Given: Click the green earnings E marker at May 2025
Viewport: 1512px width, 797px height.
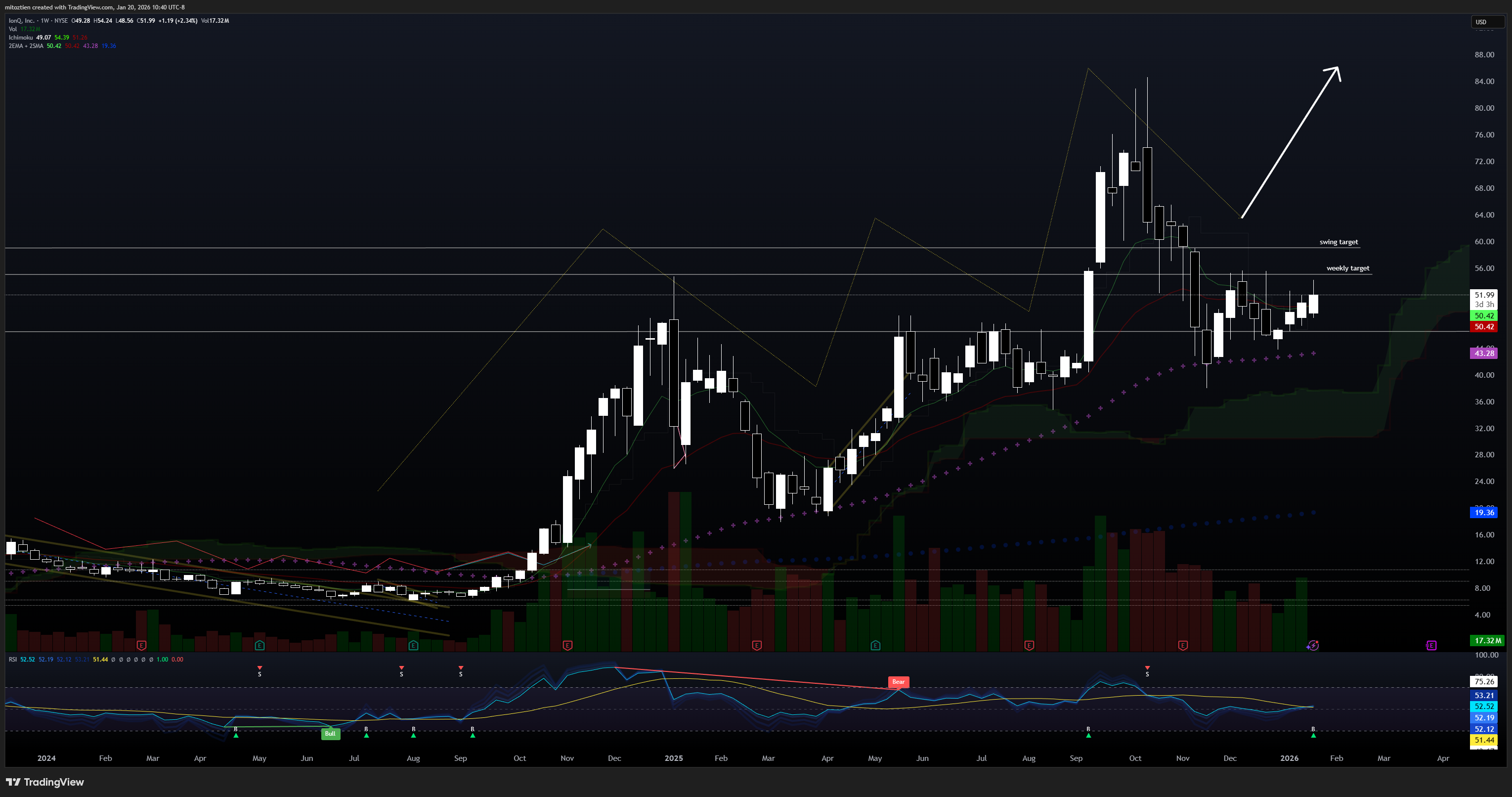Looking at the screenshot, I should (875, 646).
